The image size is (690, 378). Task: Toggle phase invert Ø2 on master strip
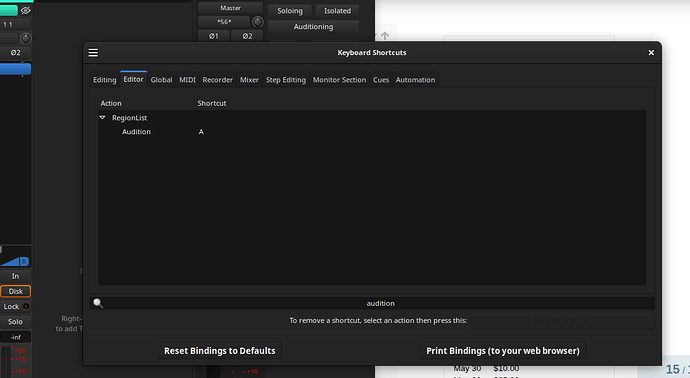[247, 36]
